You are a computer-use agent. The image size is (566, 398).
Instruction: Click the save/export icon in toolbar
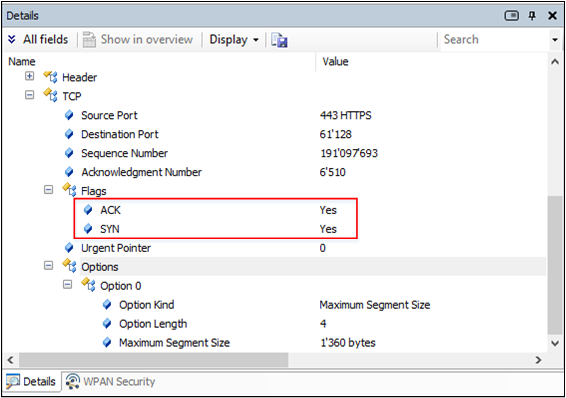click(x=279, y=40)
